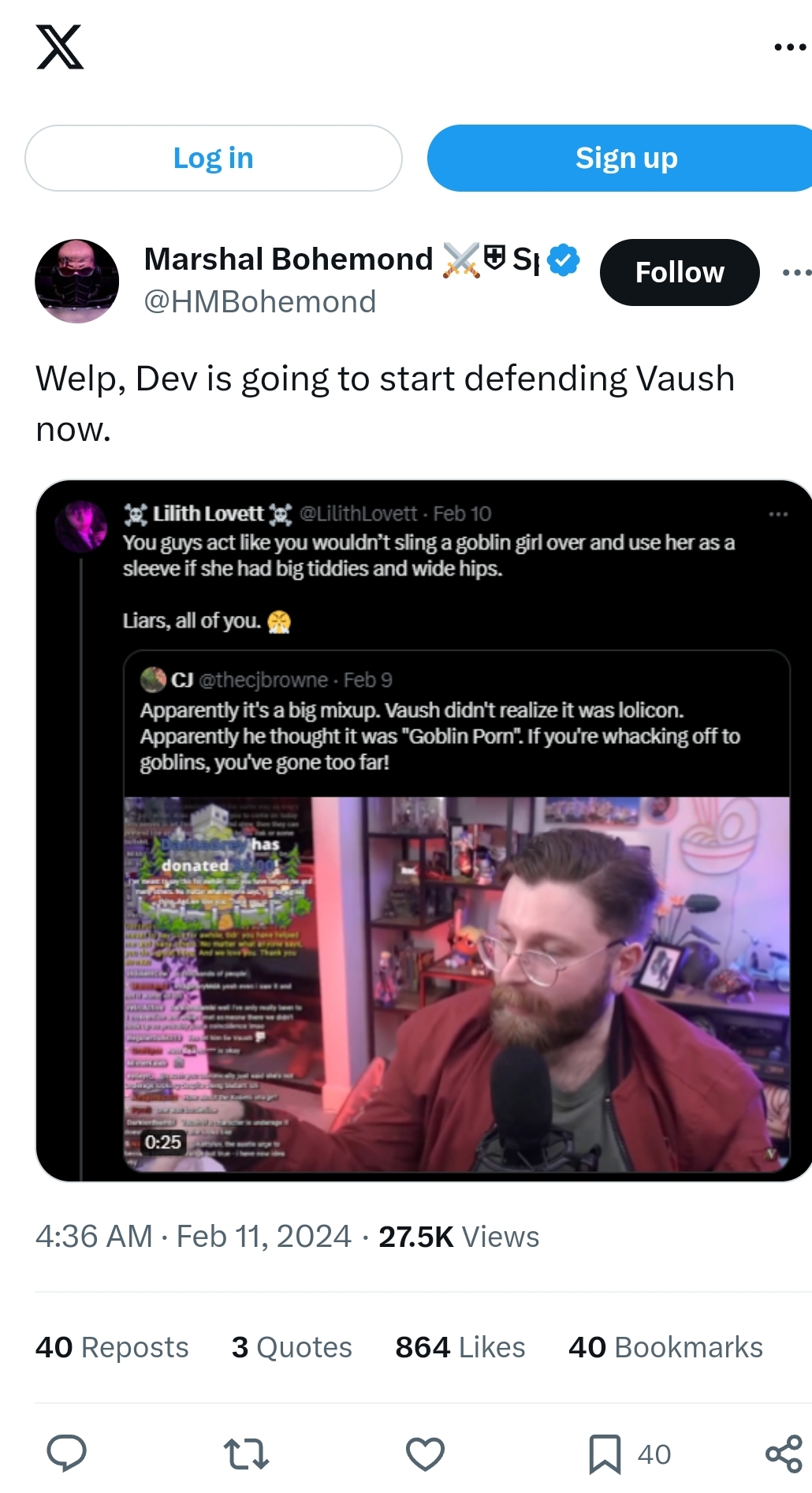Open Marshal Bohemond's profile avatar
The height and width of the screenshot is (1493, 812).
76,281
